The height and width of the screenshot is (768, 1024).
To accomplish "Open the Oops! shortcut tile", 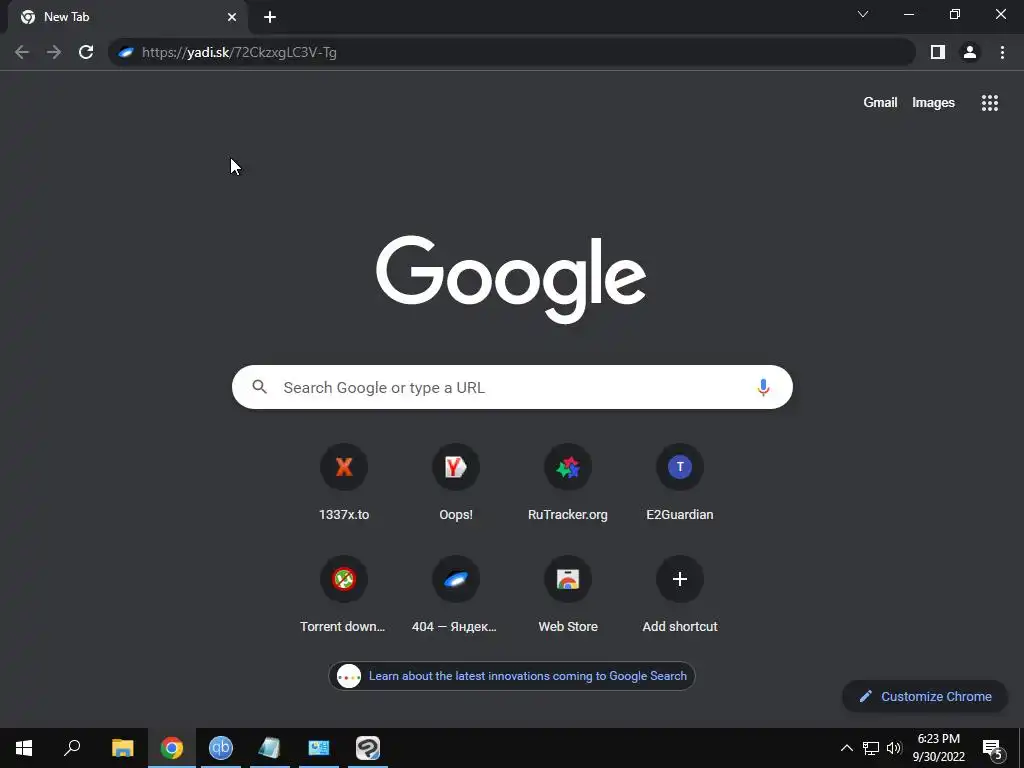I will [x=456, y=482].
